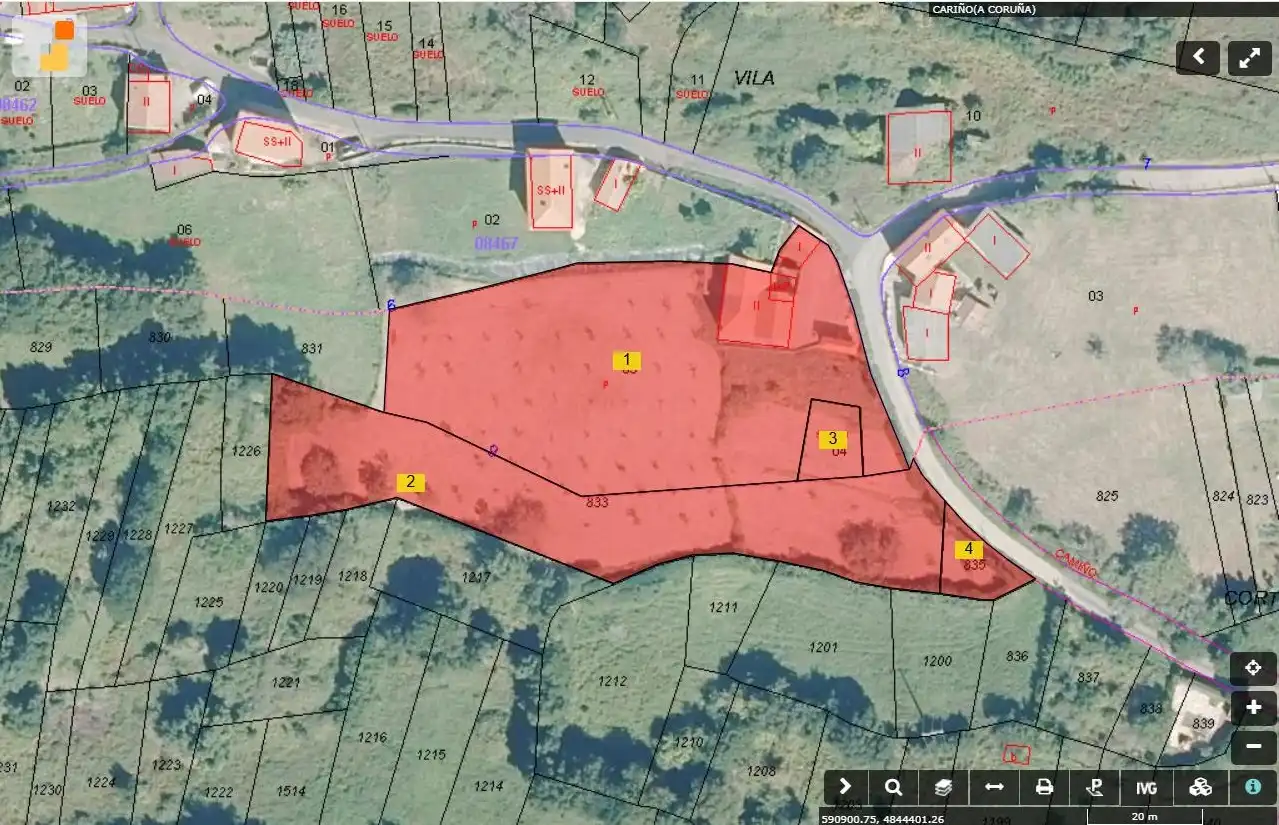Zoom out with the minus button

point(1253,747)
